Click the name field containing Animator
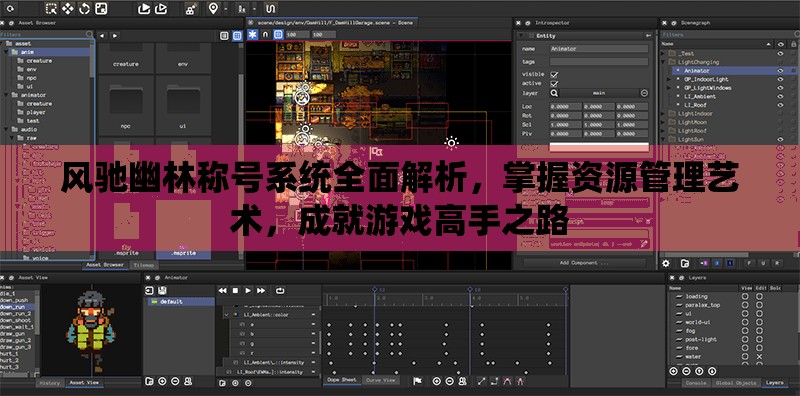Image resolution: width=800 pixels, height=396 pixels. click(x=599, y=49)
